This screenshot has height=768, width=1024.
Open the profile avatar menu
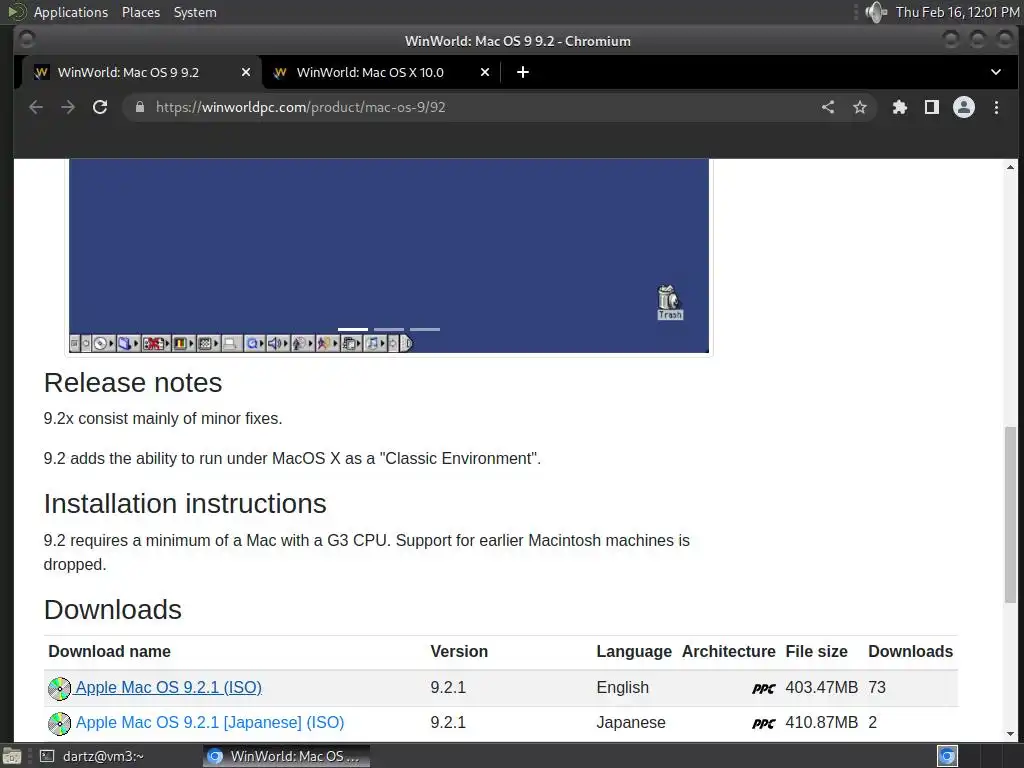pyautogui.click(x=964, y=107)
